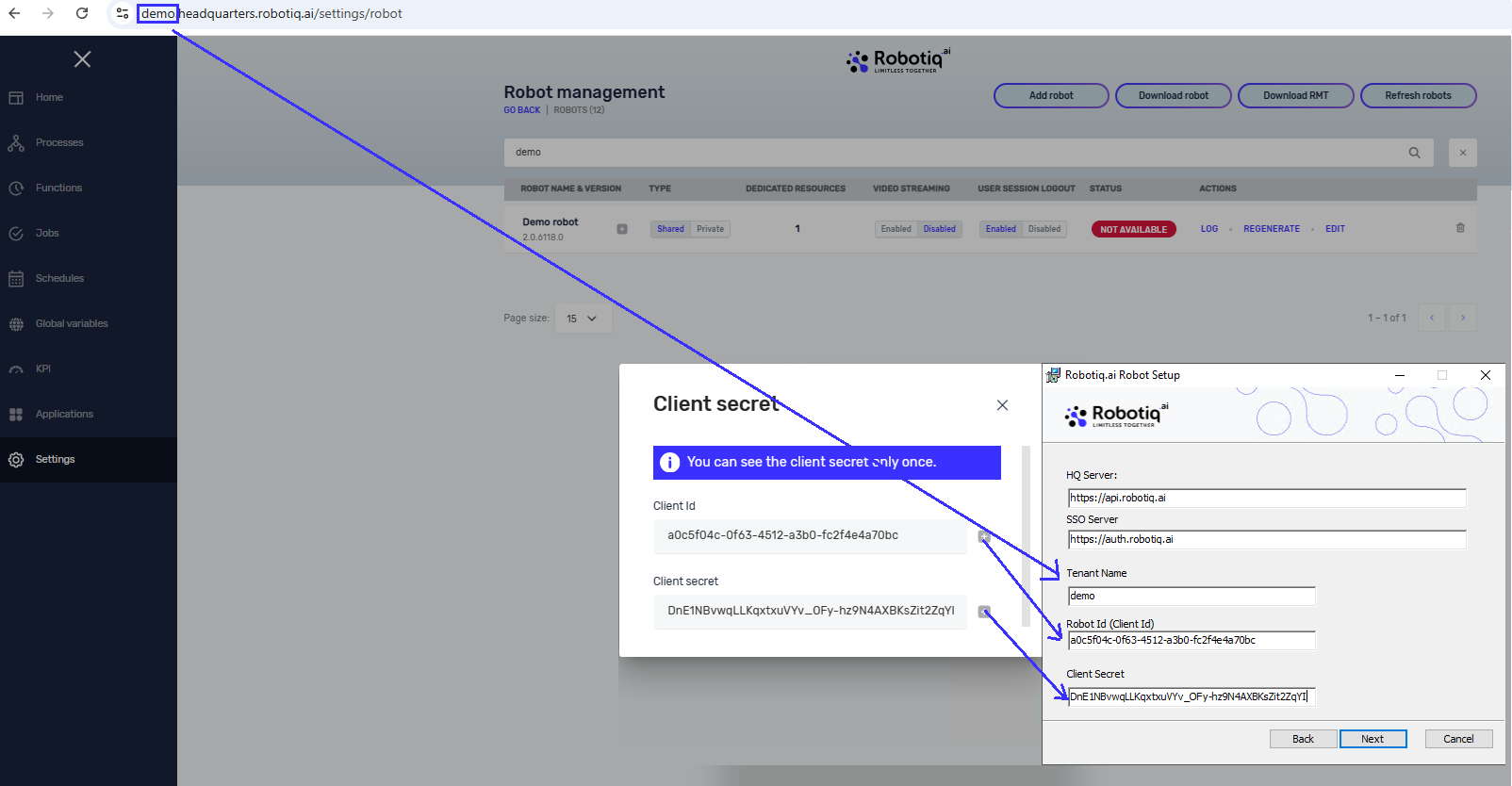Click the ROBOT NAME & VERSION column header
Viewport: 1512px width, 786px height.
point(571,188)
